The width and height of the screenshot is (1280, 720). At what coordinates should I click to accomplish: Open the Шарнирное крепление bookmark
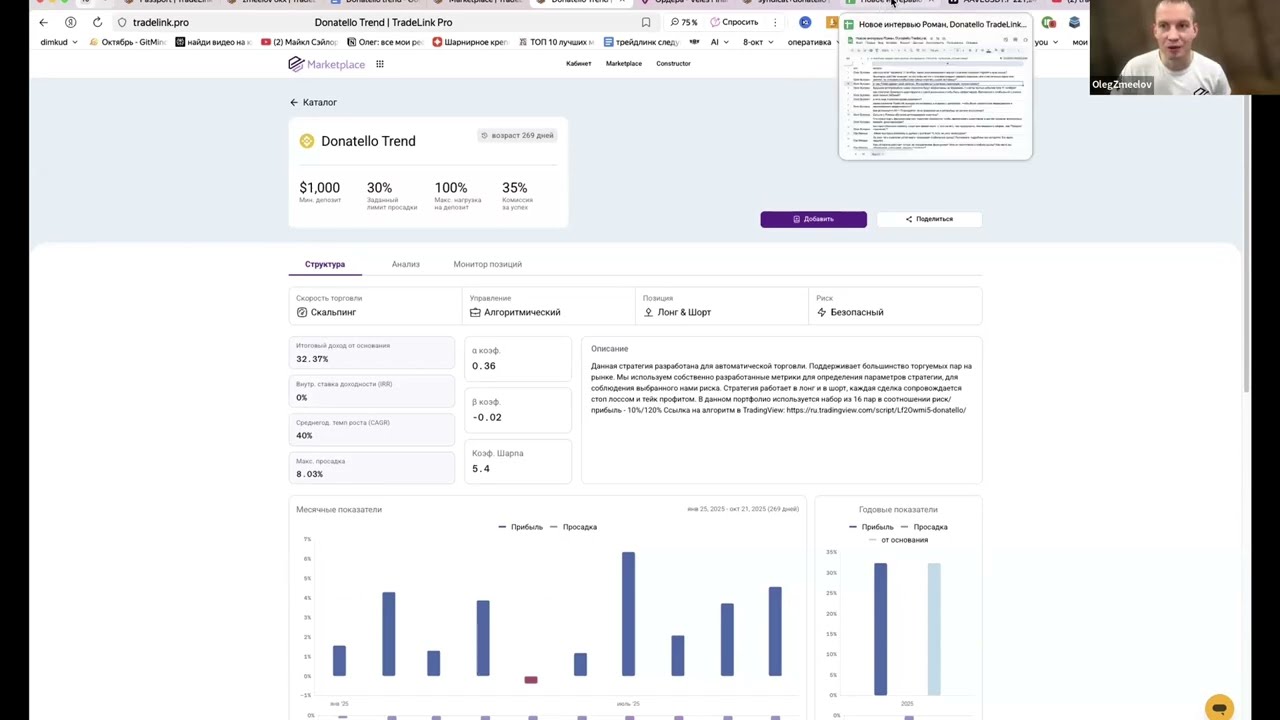pos(470,42)
